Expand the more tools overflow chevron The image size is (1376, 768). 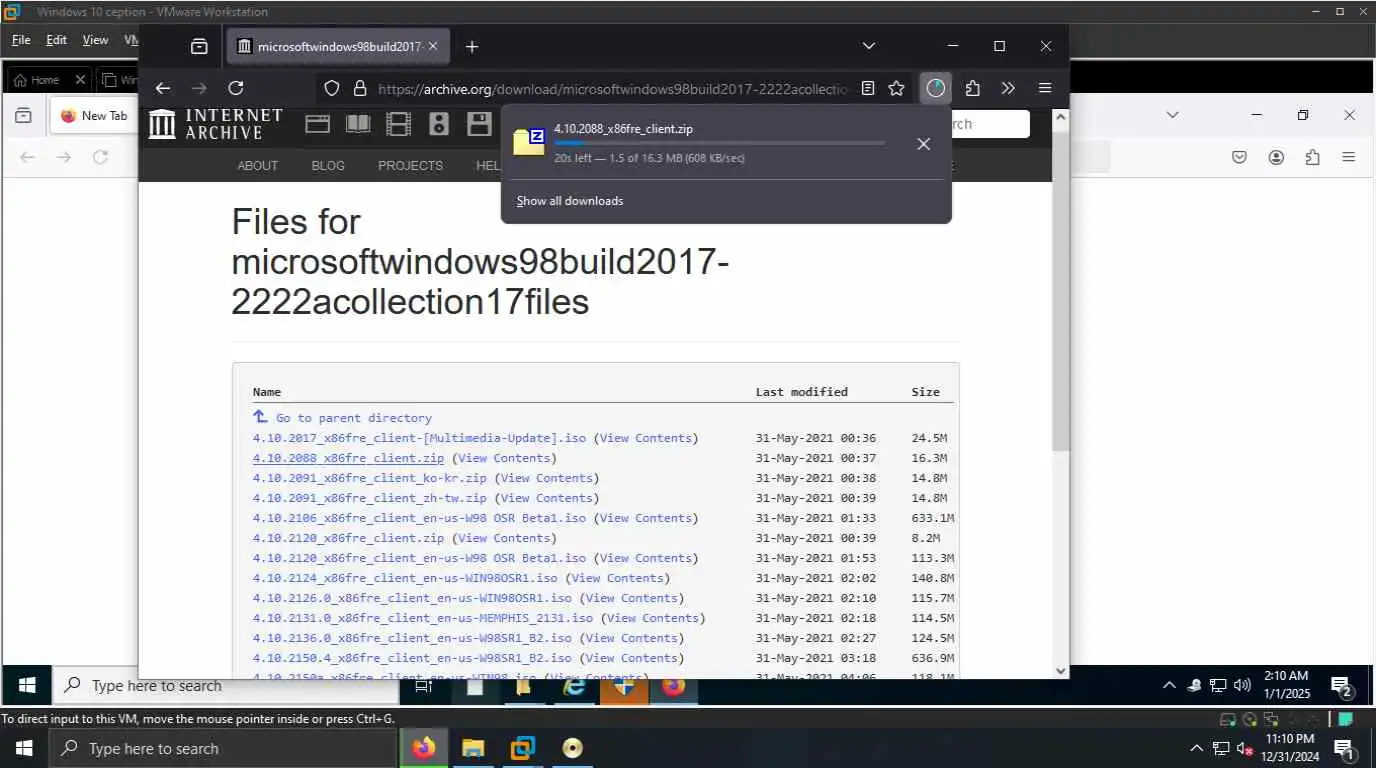tap(1008, 88)
